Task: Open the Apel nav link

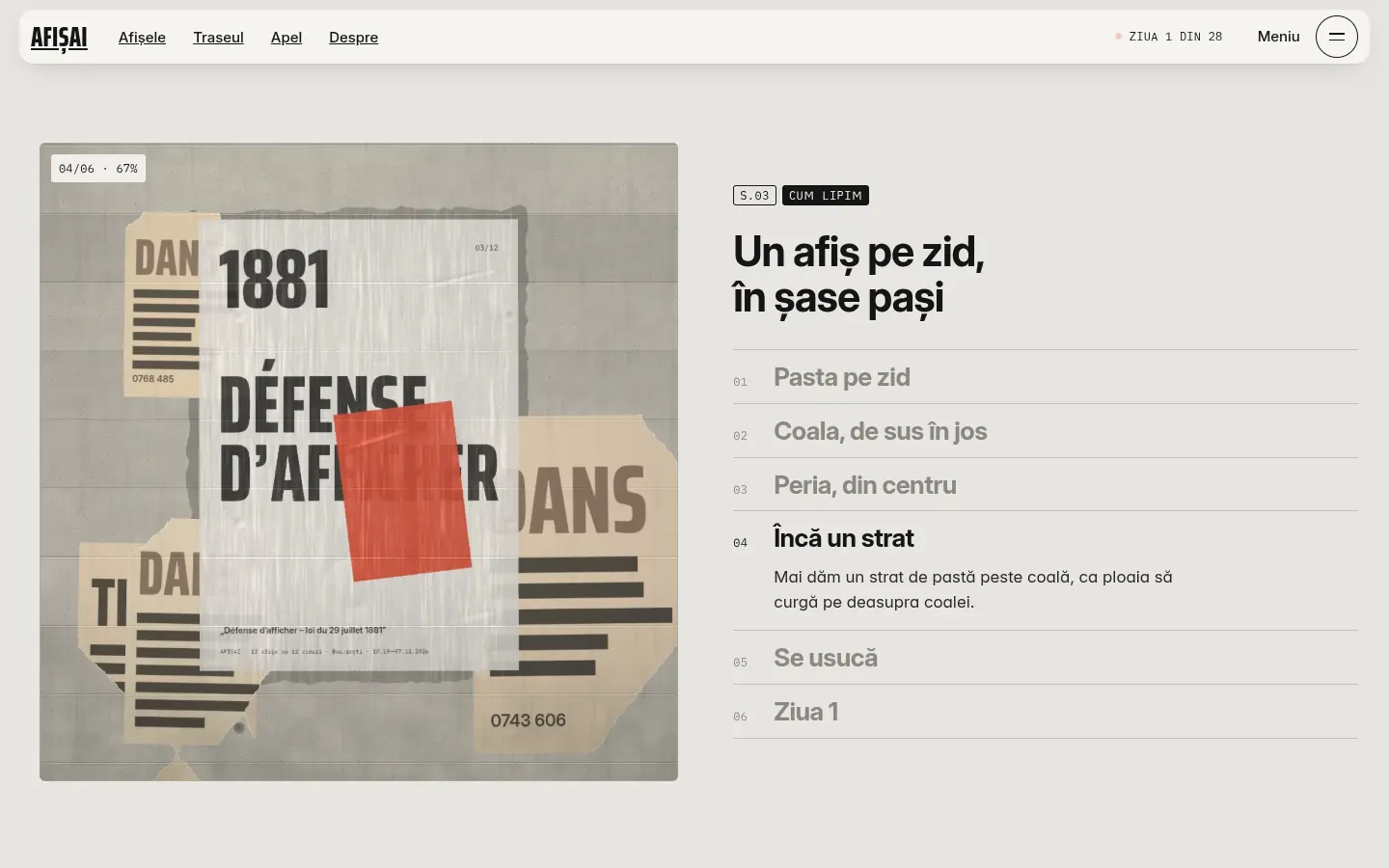Action: tap(286, 38)
